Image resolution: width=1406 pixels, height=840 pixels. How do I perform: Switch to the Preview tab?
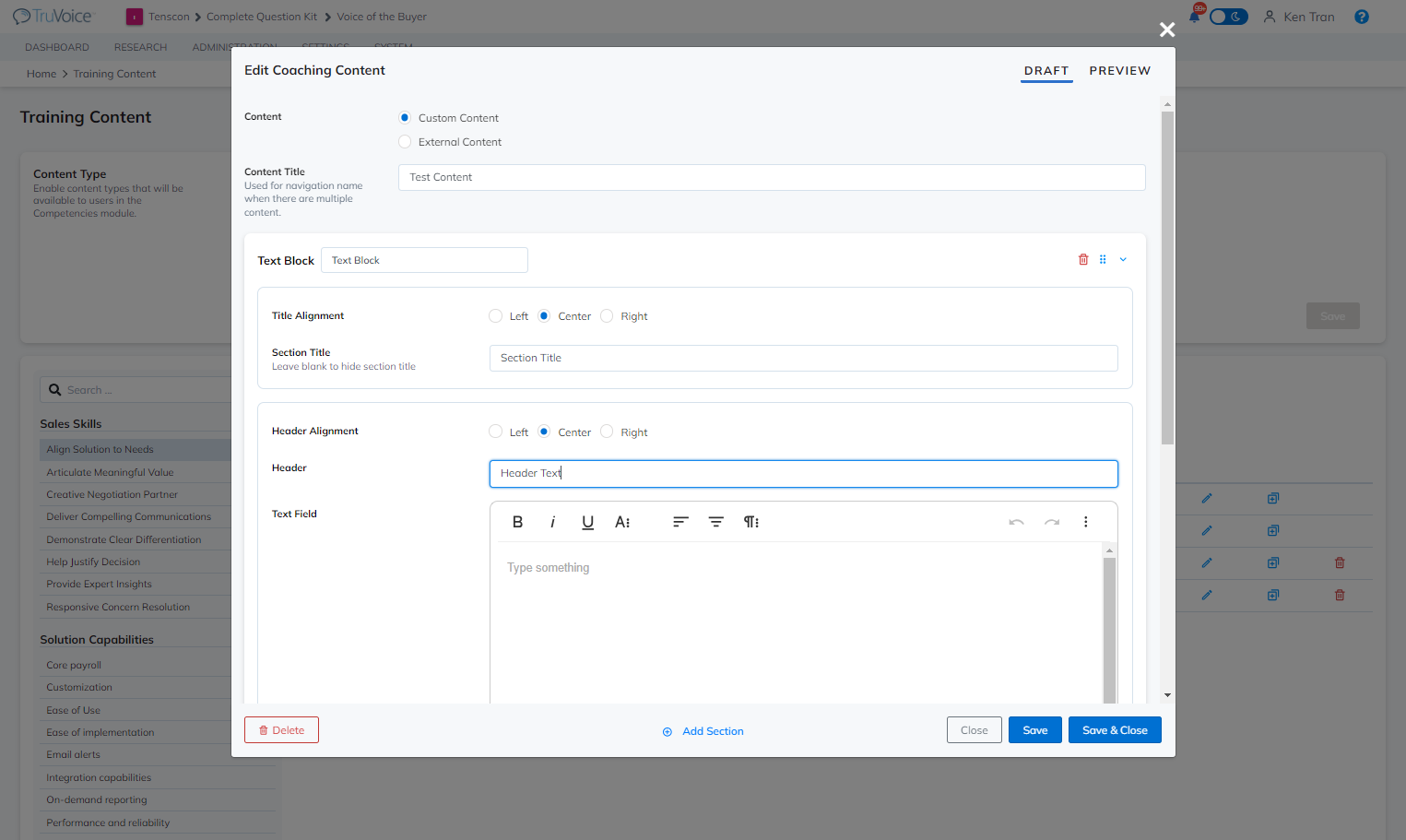click(x=1119, y=71)
